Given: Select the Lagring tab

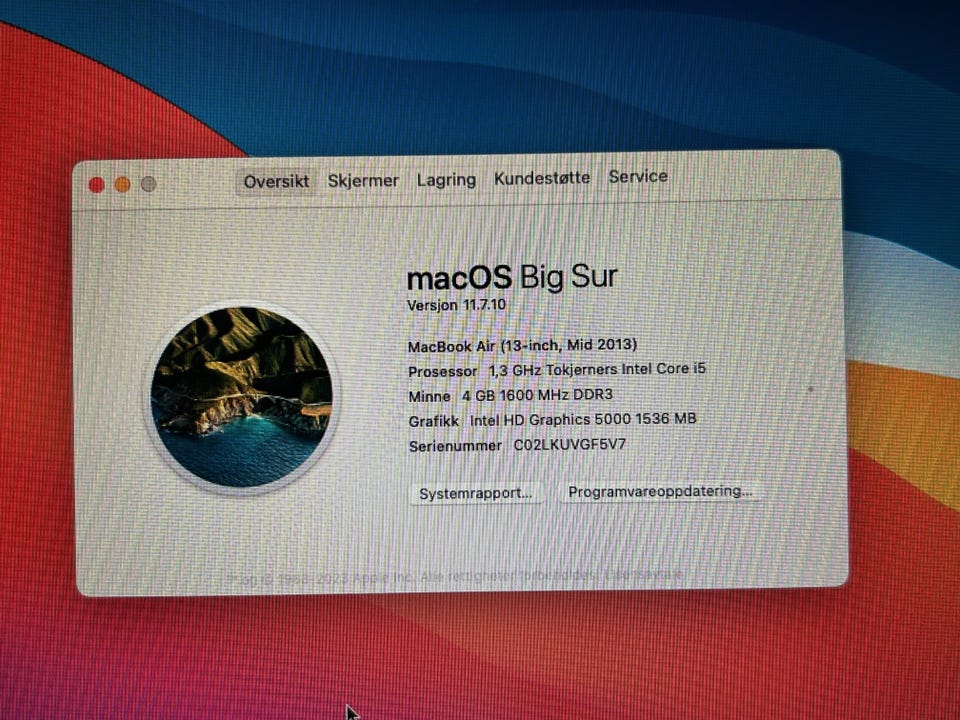Looking at the screenshot, I should [x=446, y=180].
